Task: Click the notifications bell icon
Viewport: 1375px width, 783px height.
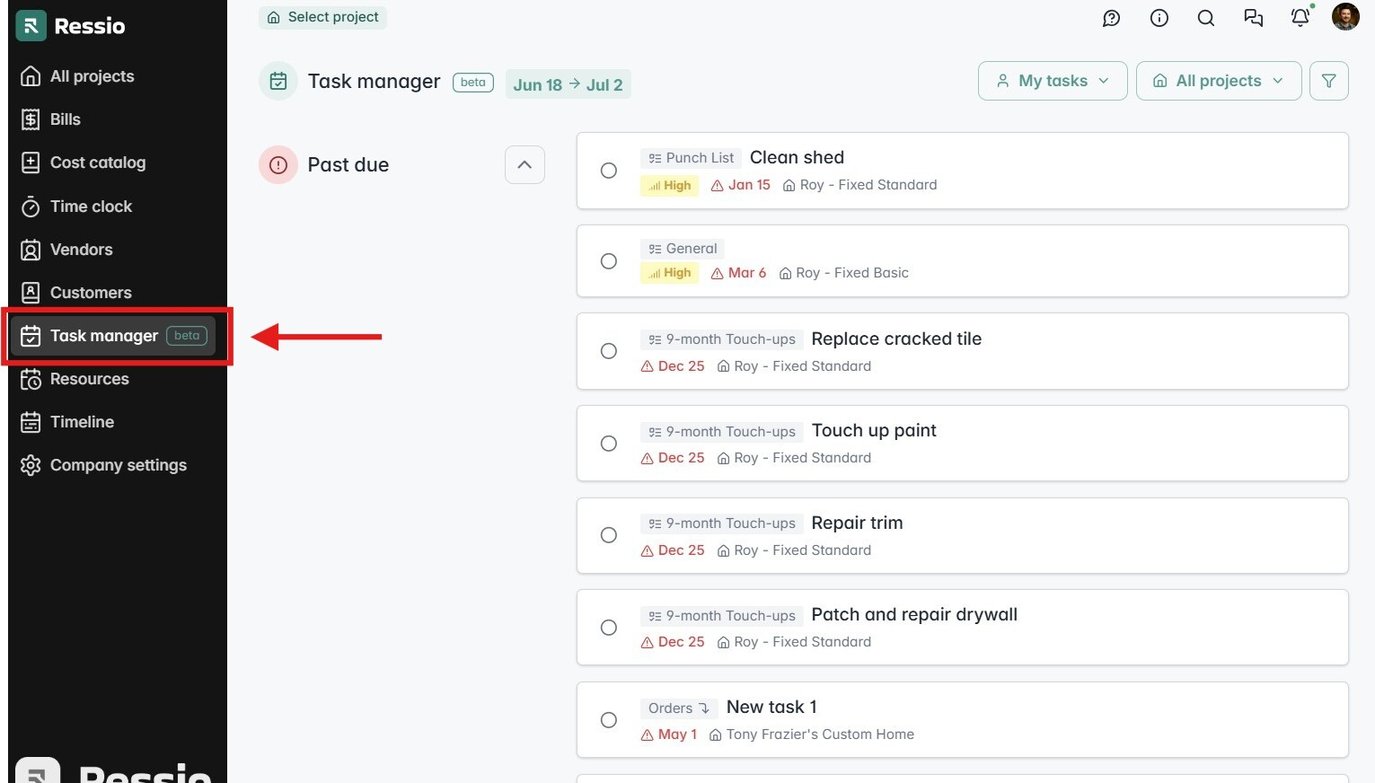Action: 1299,17
